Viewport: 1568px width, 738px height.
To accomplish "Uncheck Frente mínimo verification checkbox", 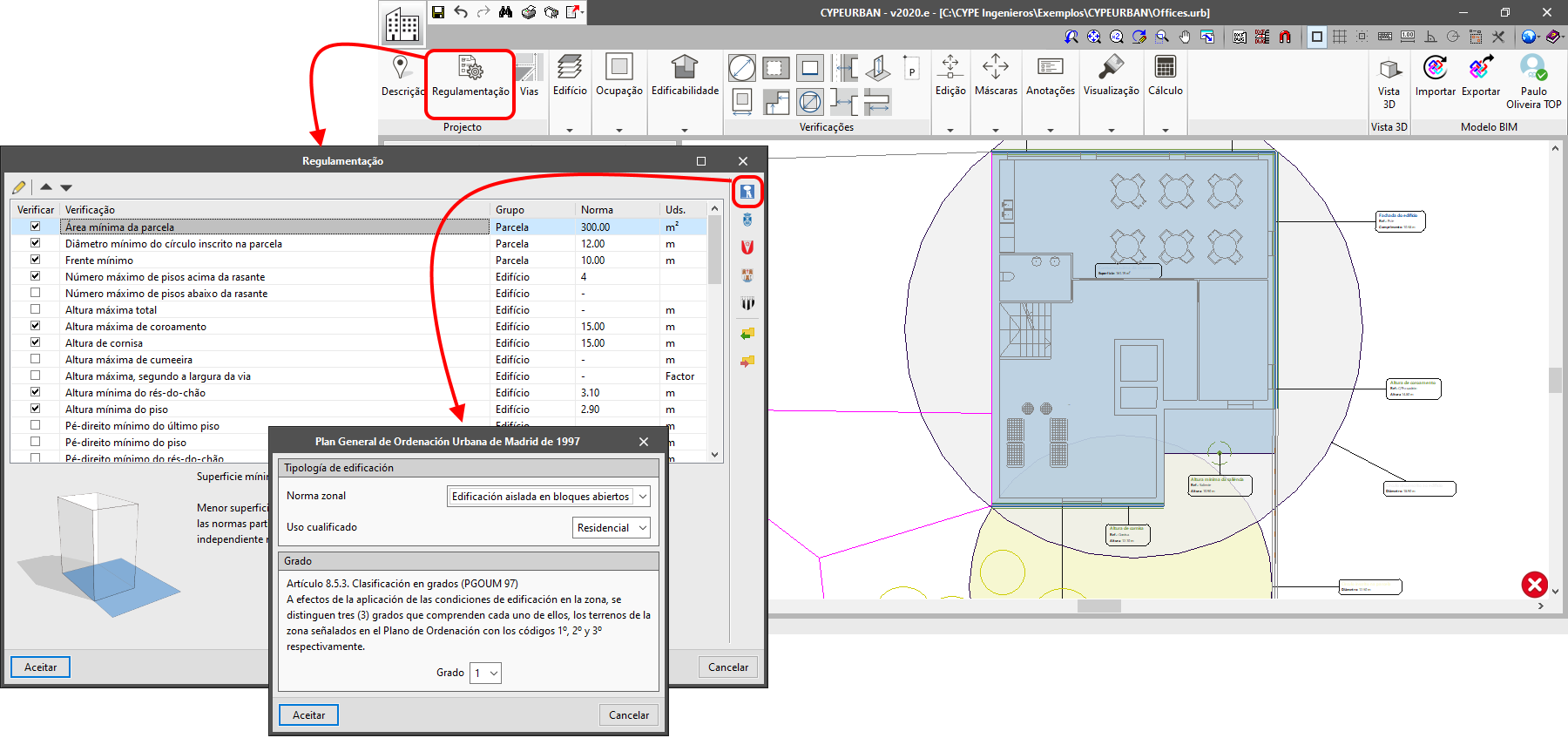I will (x=36, y=260).
